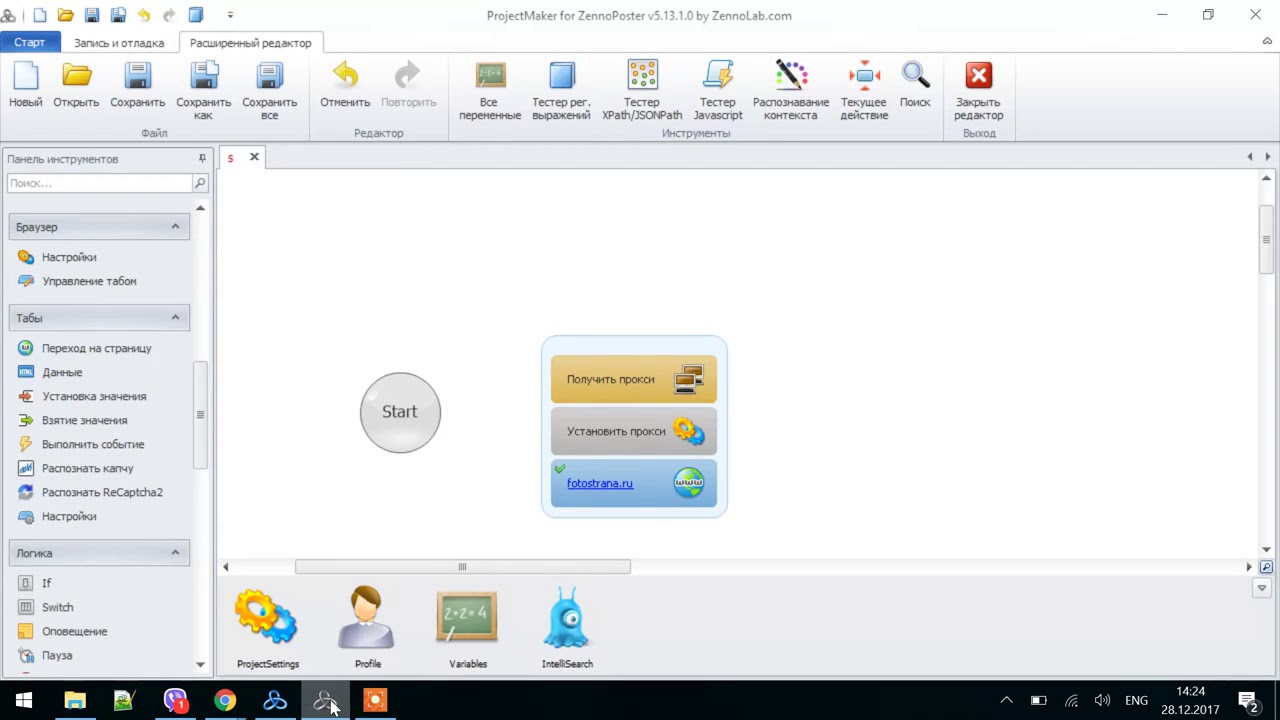Close the 's' project tab
Image resolution: width=1280 pixels, height=720 pixels.
pyautogui.click(x=254, y=157)
